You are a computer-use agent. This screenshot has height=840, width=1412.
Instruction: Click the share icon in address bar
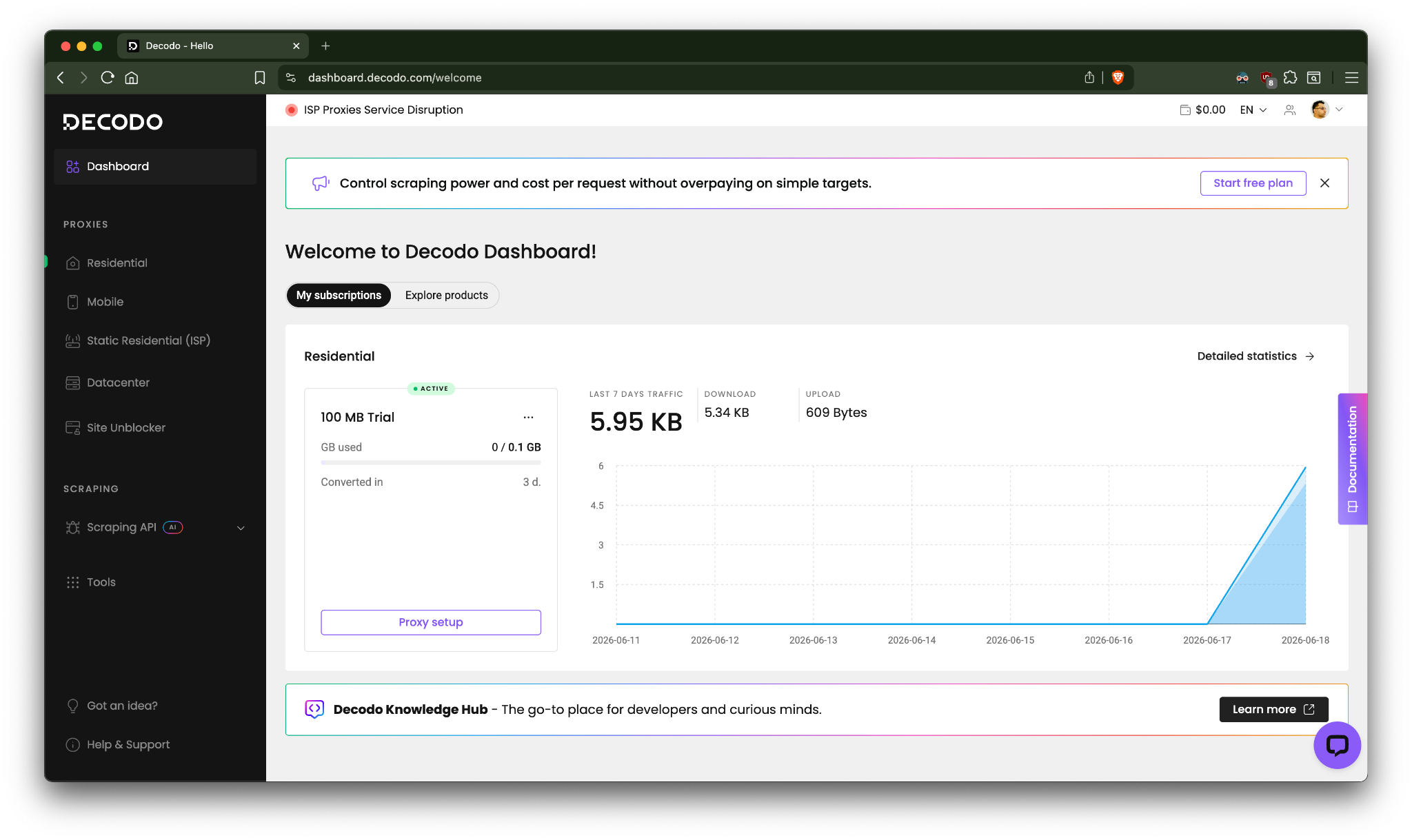1089,78
